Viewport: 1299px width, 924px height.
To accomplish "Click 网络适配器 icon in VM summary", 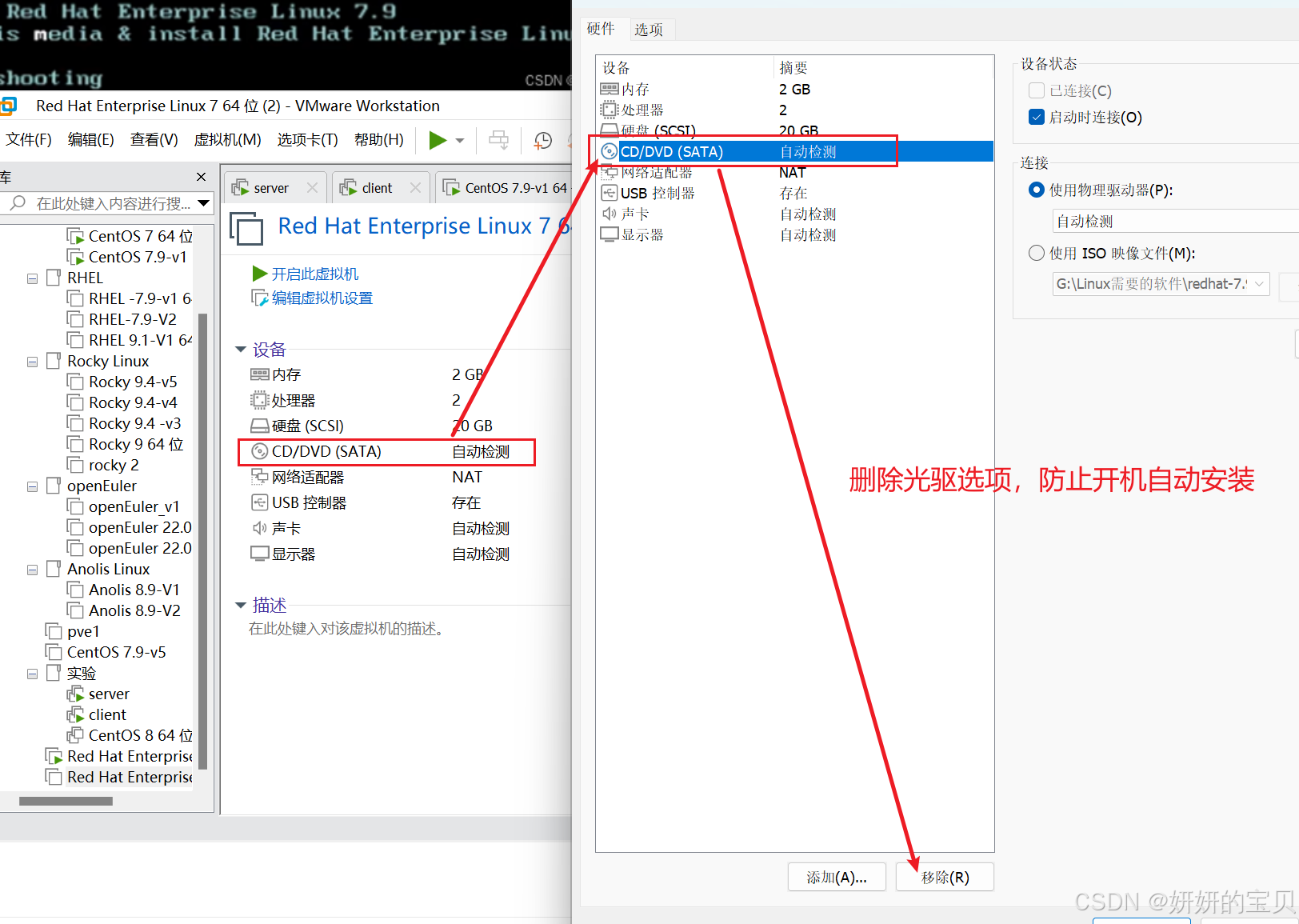I will 259,477.
